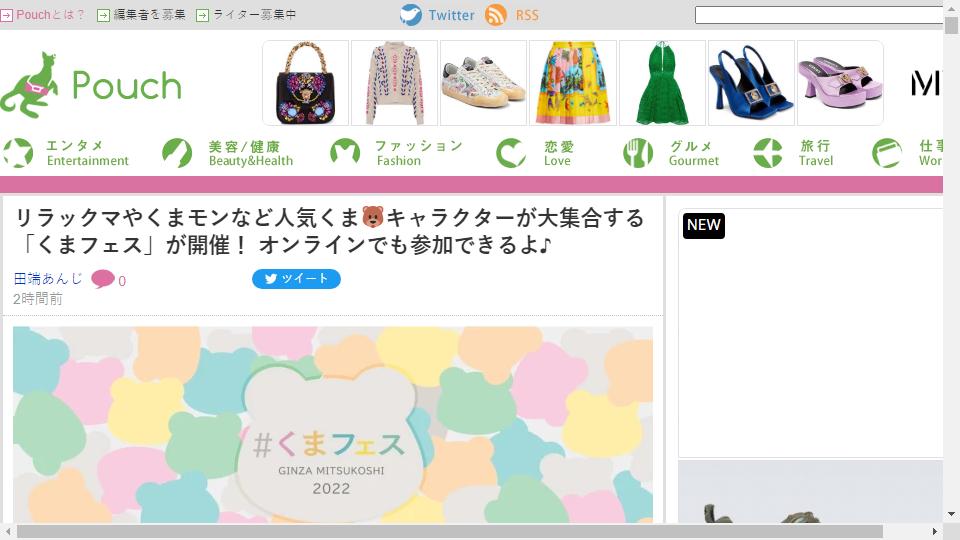
Task: Click the pink comment bubble icon
Action: coord(103,279)
